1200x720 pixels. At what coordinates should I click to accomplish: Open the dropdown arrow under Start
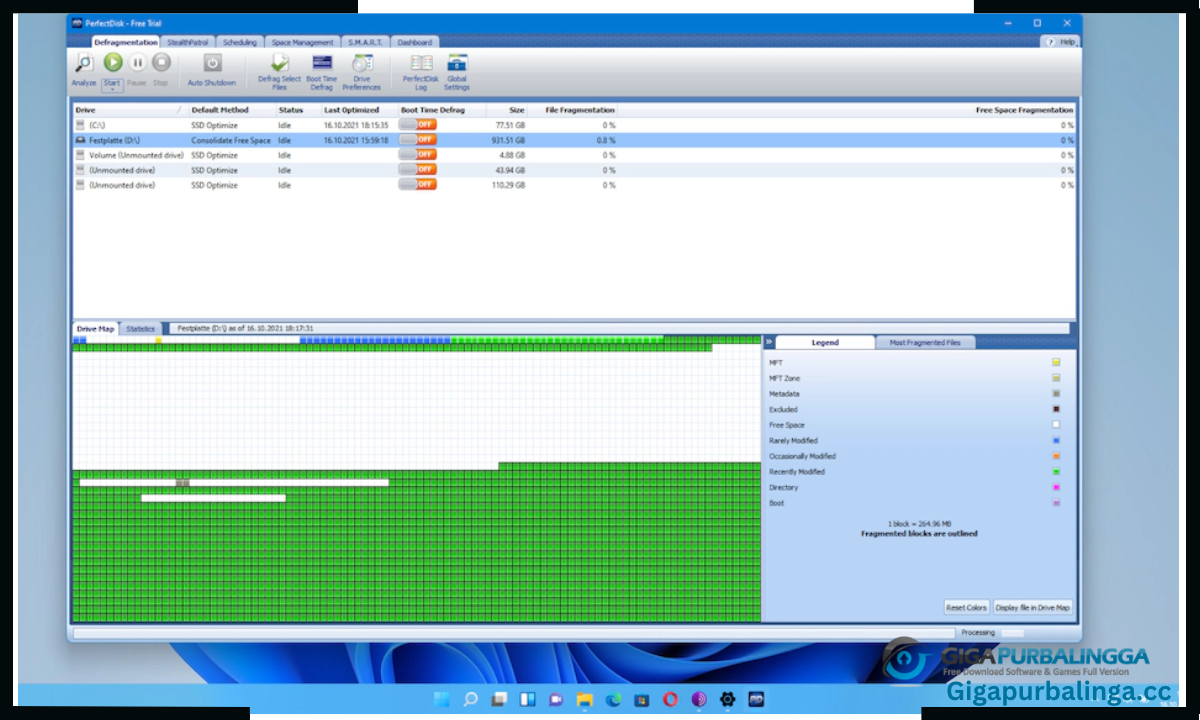coord(112,90)
